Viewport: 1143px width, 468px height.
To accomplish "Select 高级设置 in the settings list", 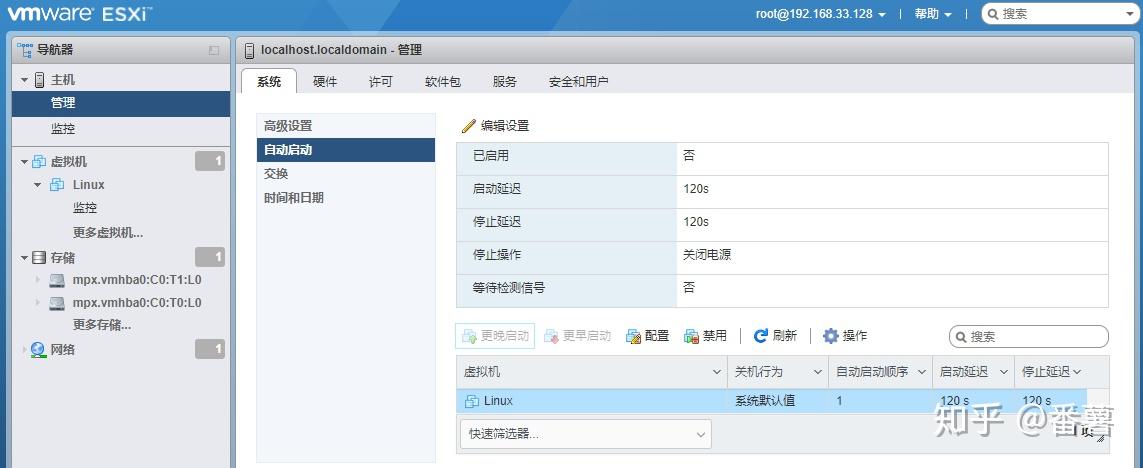I will (x=346, y=126).
